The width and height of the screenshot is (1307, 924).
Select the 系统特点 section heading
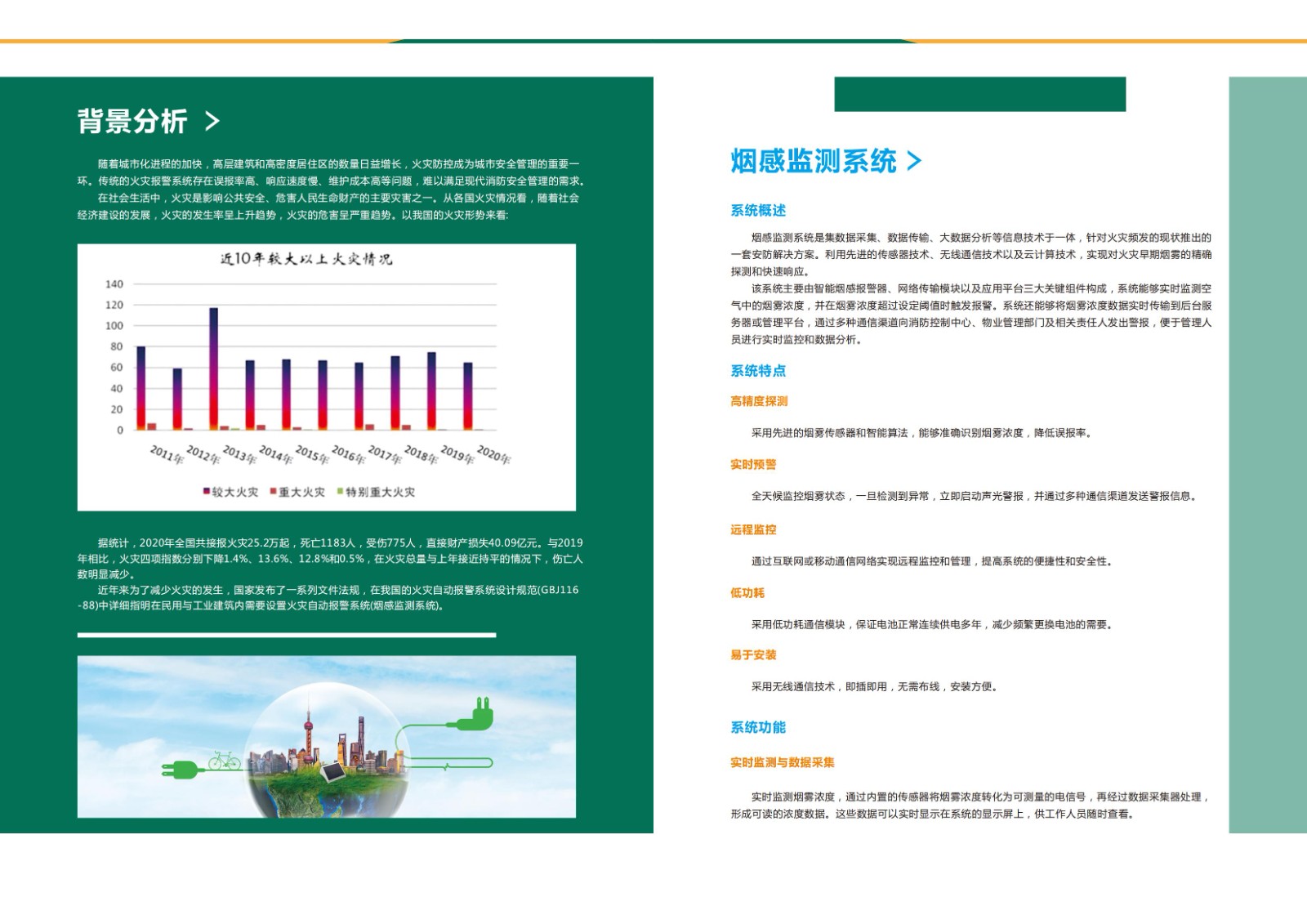[x=757, y=371]
